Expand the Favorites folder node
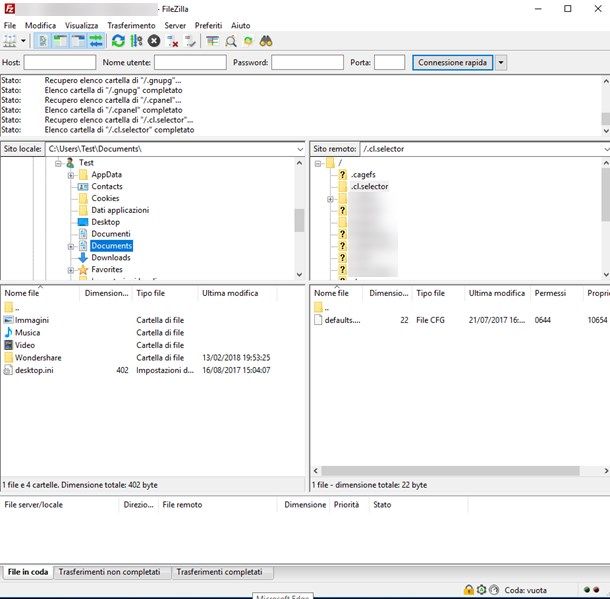 71,270
